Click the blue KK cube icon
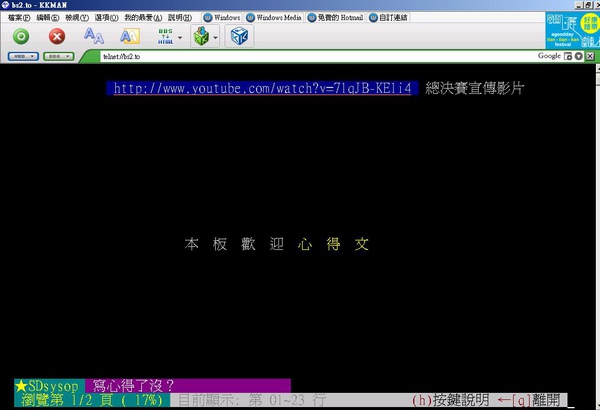The width and height of the screenshot is (600, 410). [239, 36]
